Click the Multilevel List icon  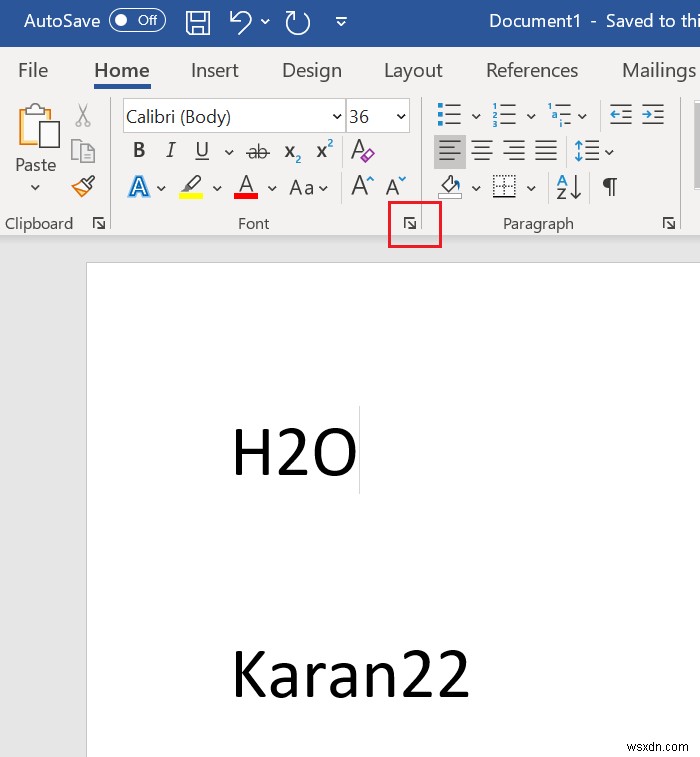pyautogui.click(x=559, y=115)
